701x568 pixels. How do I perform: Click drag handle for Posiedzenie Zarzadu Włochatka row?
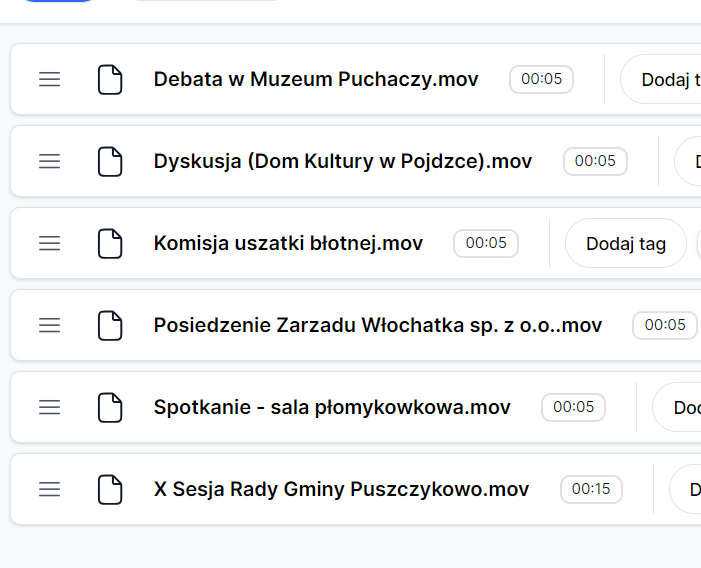point(49,325)
